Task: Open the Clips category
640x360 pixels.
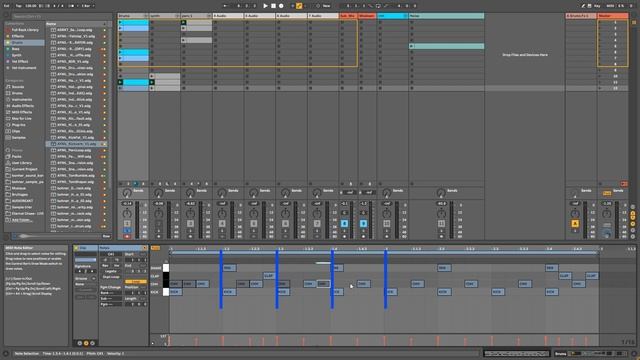Action: coord(16,131)
